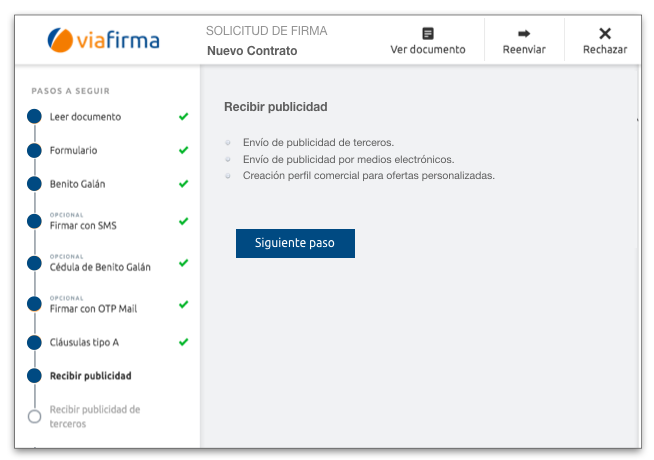
Task: Select the Recibir publicidad step
Action: [x=91, y=376]
